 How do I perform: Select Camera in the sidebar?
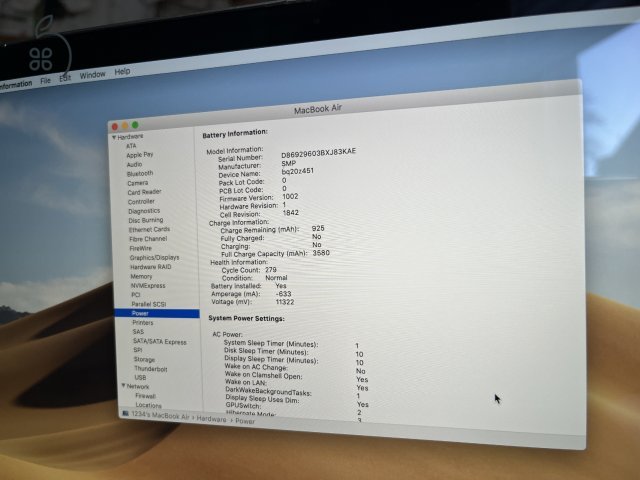[138, 183]
